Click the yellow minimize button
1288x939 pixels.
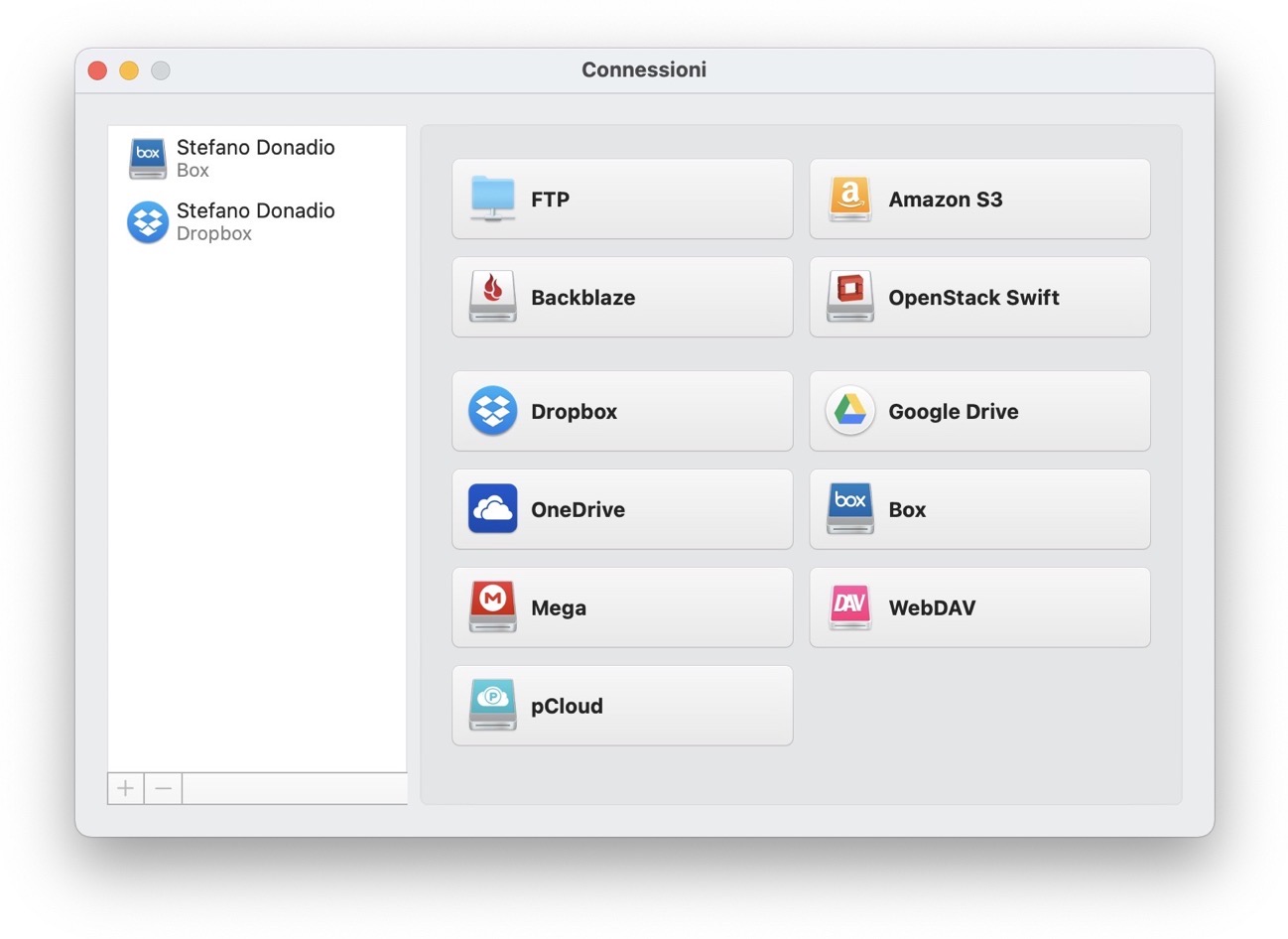(128, 70)
